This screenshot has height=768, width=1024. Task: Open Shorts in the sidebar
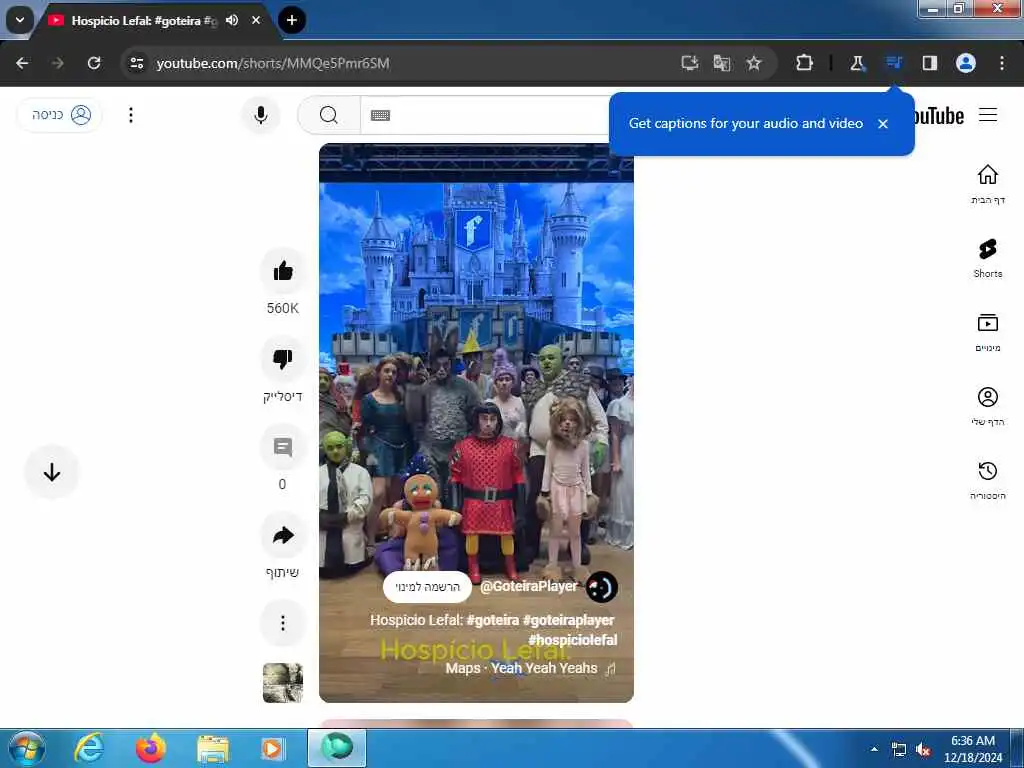pyautogui.click(x=987, y=258)
